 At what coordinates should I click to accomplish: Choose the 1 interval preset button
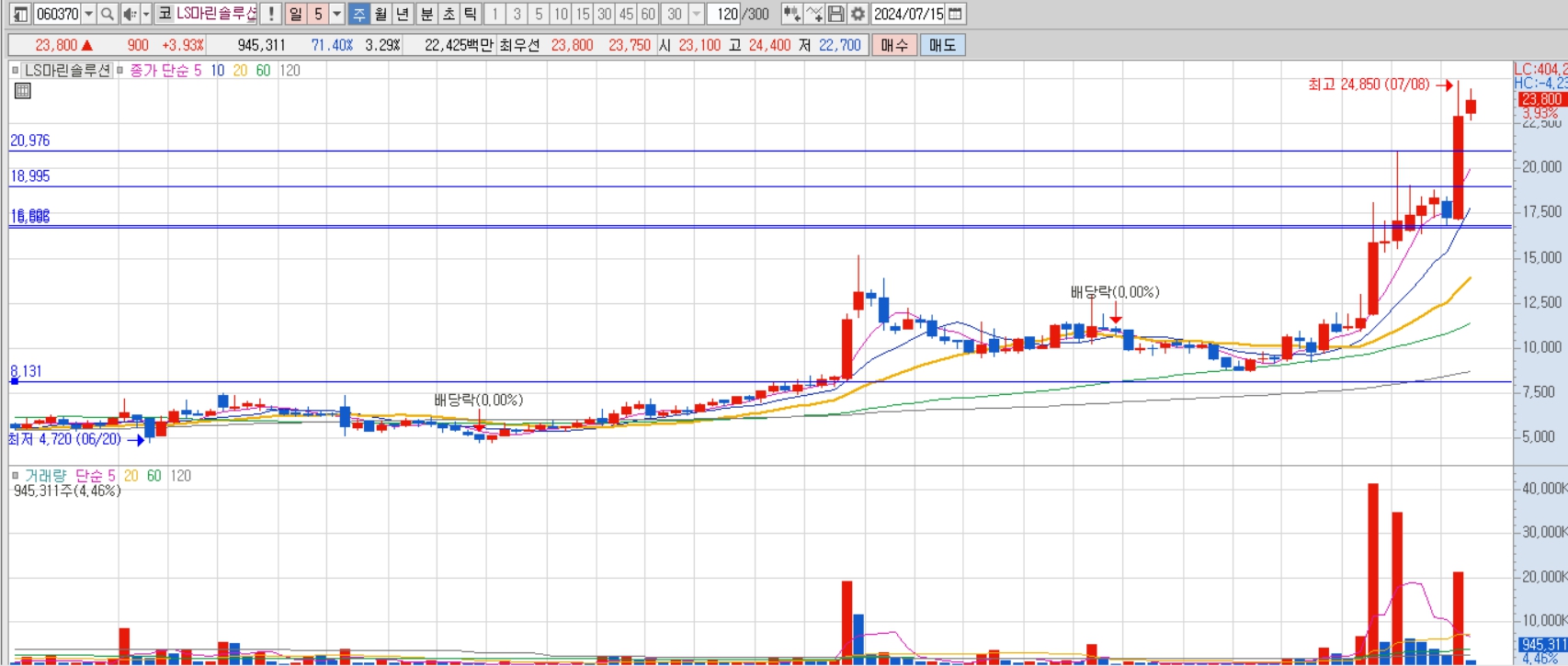[x=494, y=14]
